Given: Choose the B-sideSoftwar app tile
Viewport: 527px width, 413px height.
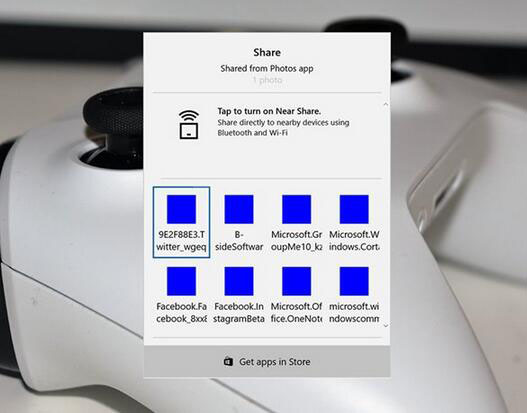Looking at the screenshot, I should point(239,222).
